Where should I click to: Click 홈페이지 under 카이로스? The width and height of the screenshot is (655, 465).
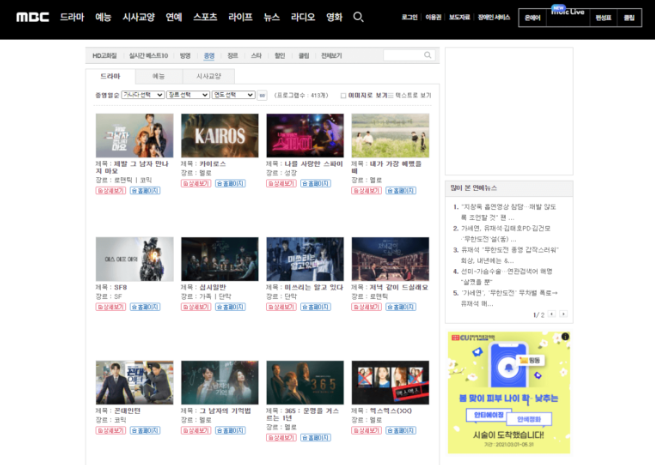[x=231, y=183]
